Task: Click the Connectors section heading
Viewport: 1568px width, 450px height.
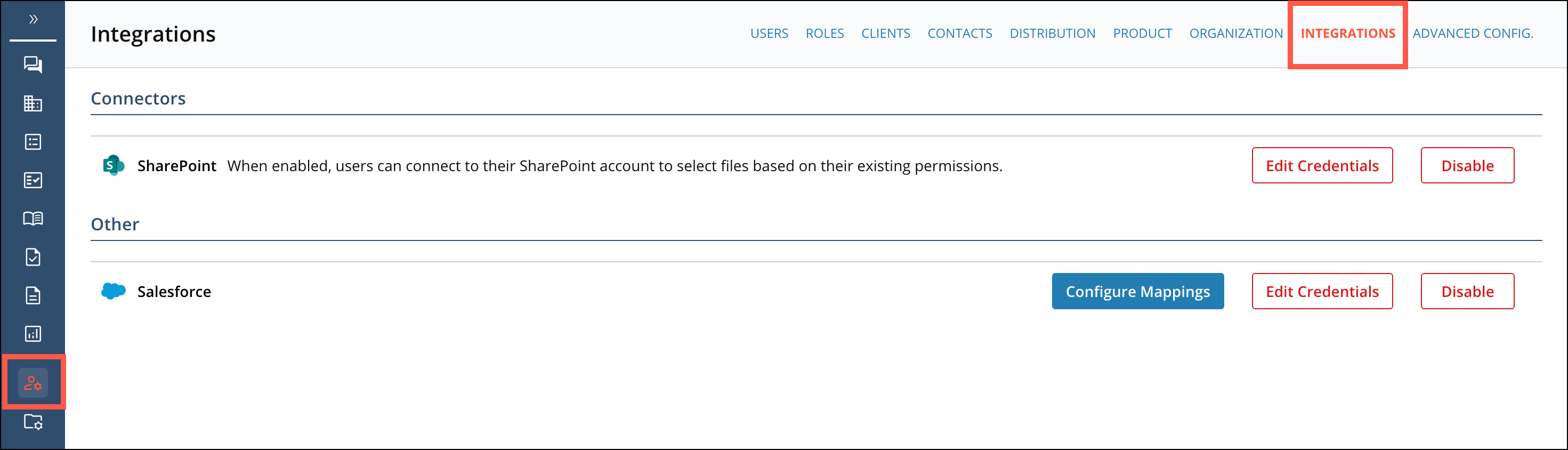Action: 138,98
